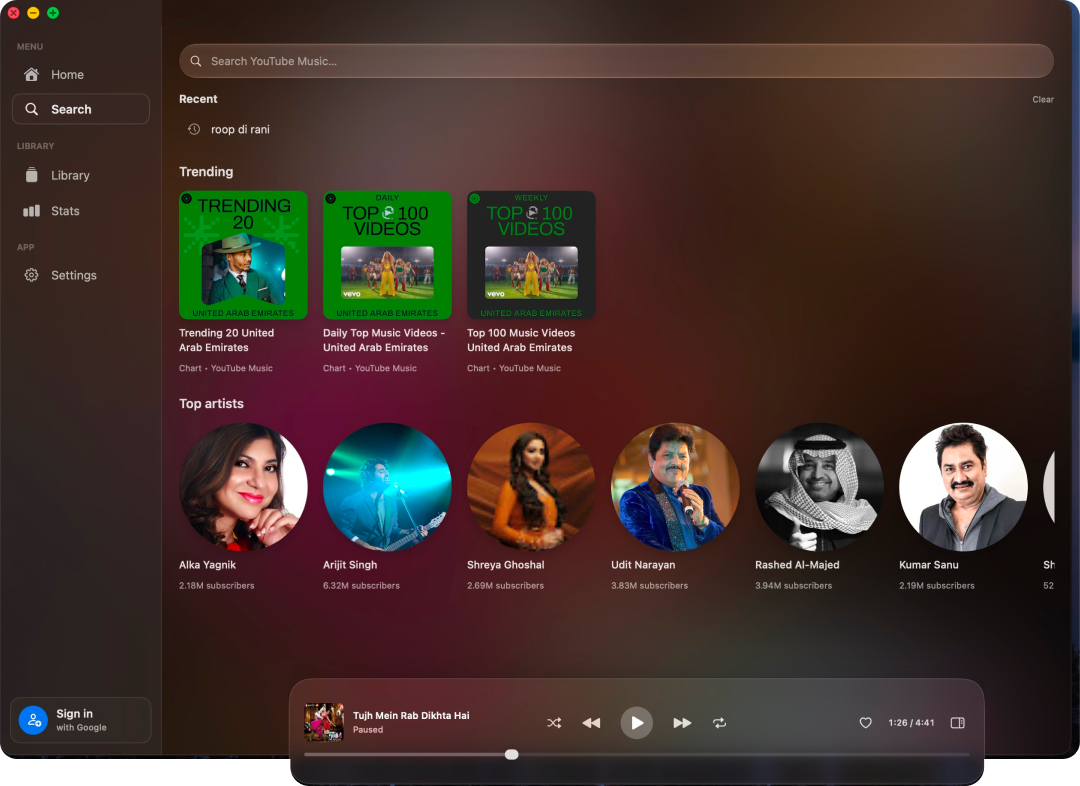This screenshot has width=1080, height=786.
Task: Open Arijit Singh artist photo
Action: 387,487
